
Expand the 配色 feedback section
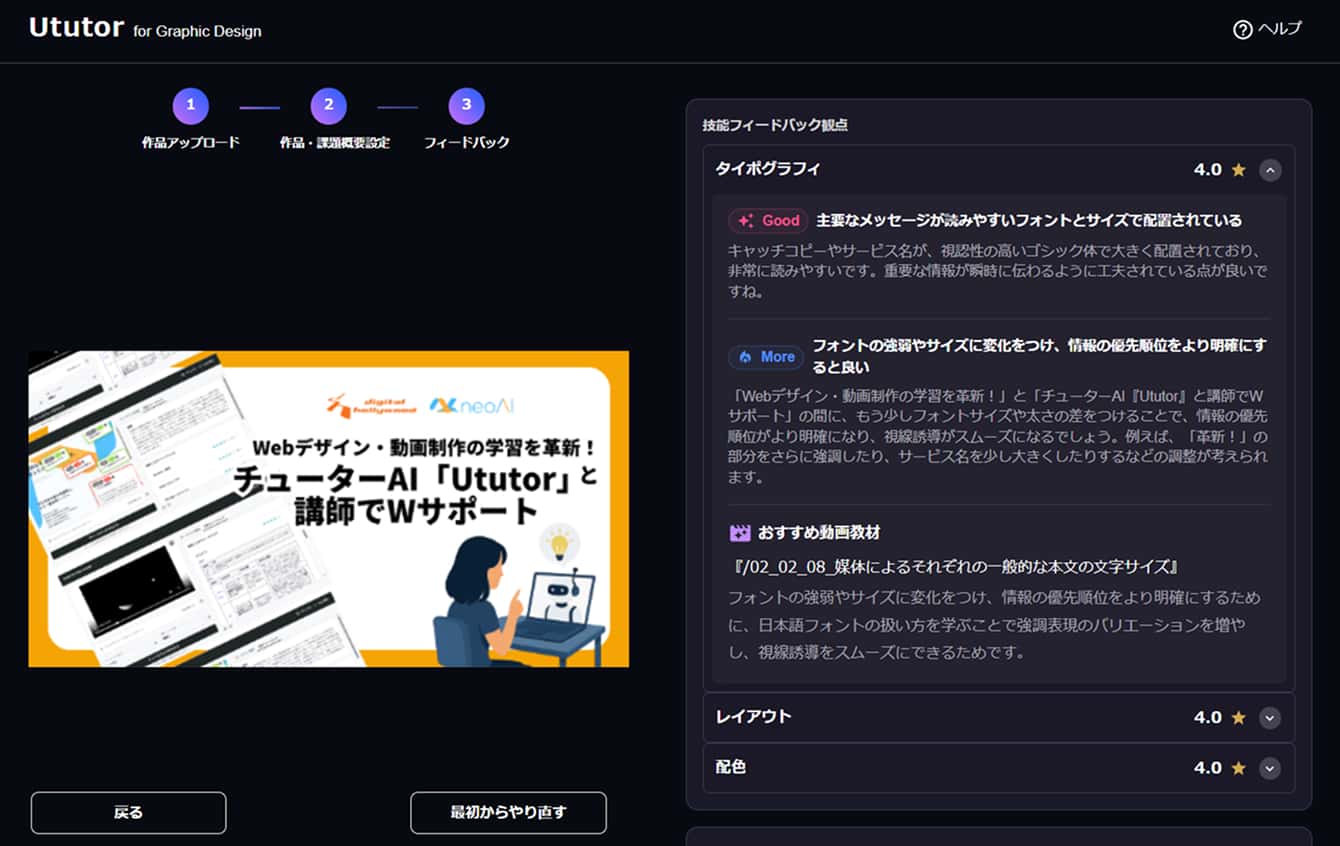coord(1270,767)
